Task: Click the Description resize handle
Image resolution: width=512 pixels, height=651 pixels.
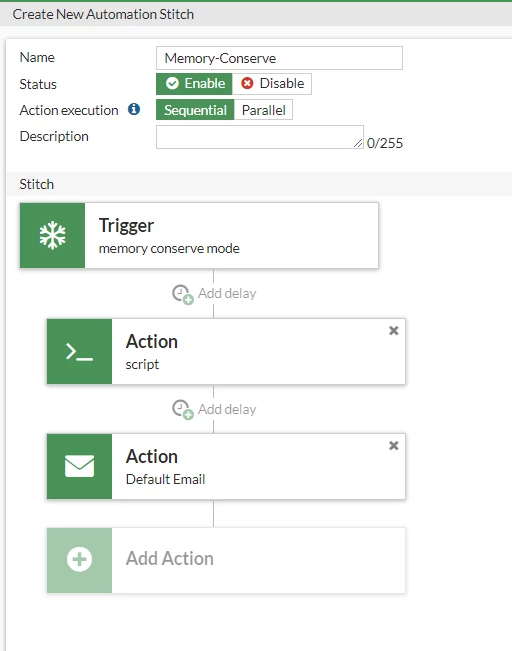Action: 358,143
